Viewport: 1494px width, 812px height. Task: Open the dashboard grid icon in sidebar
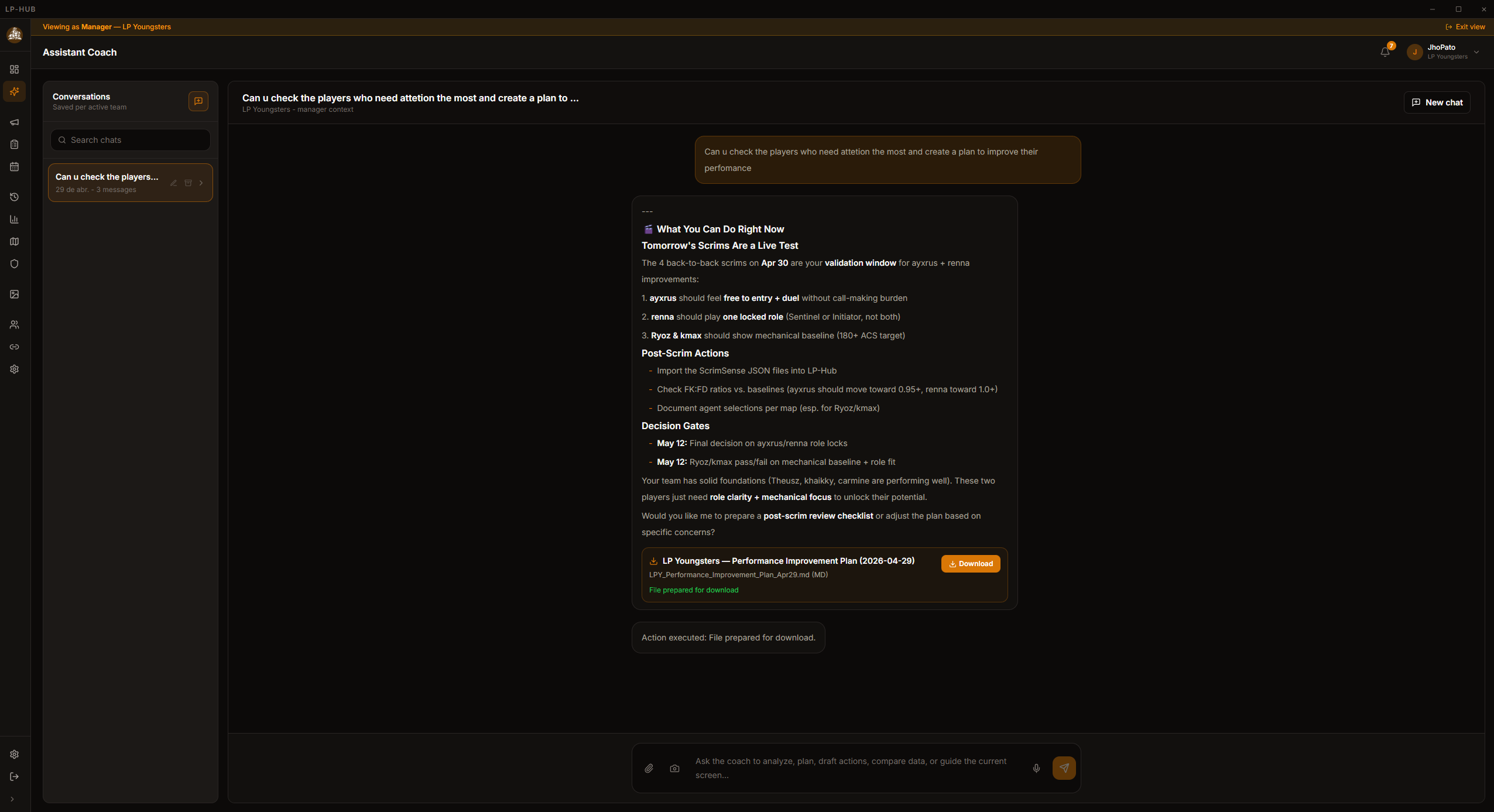[x=15, y=70]
